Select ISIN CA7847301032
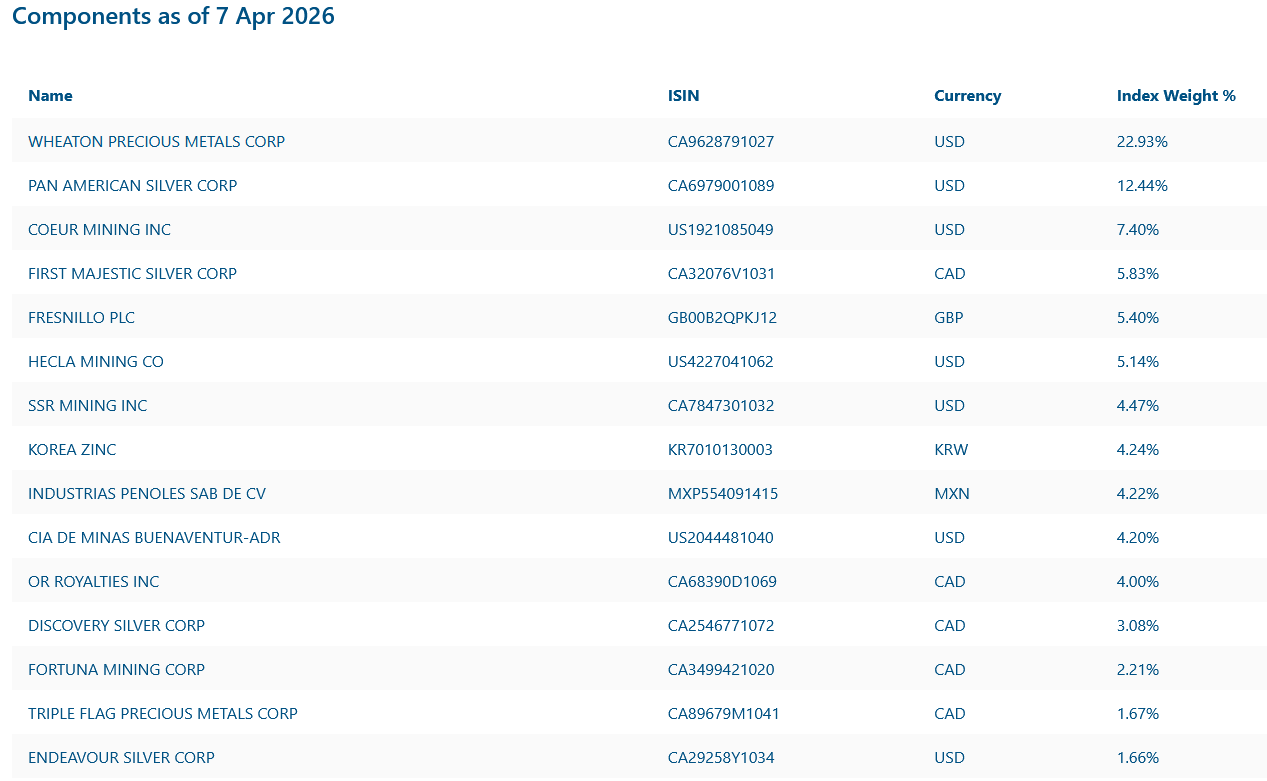This screenshot has height=781, width=1267. click(721, 406)
